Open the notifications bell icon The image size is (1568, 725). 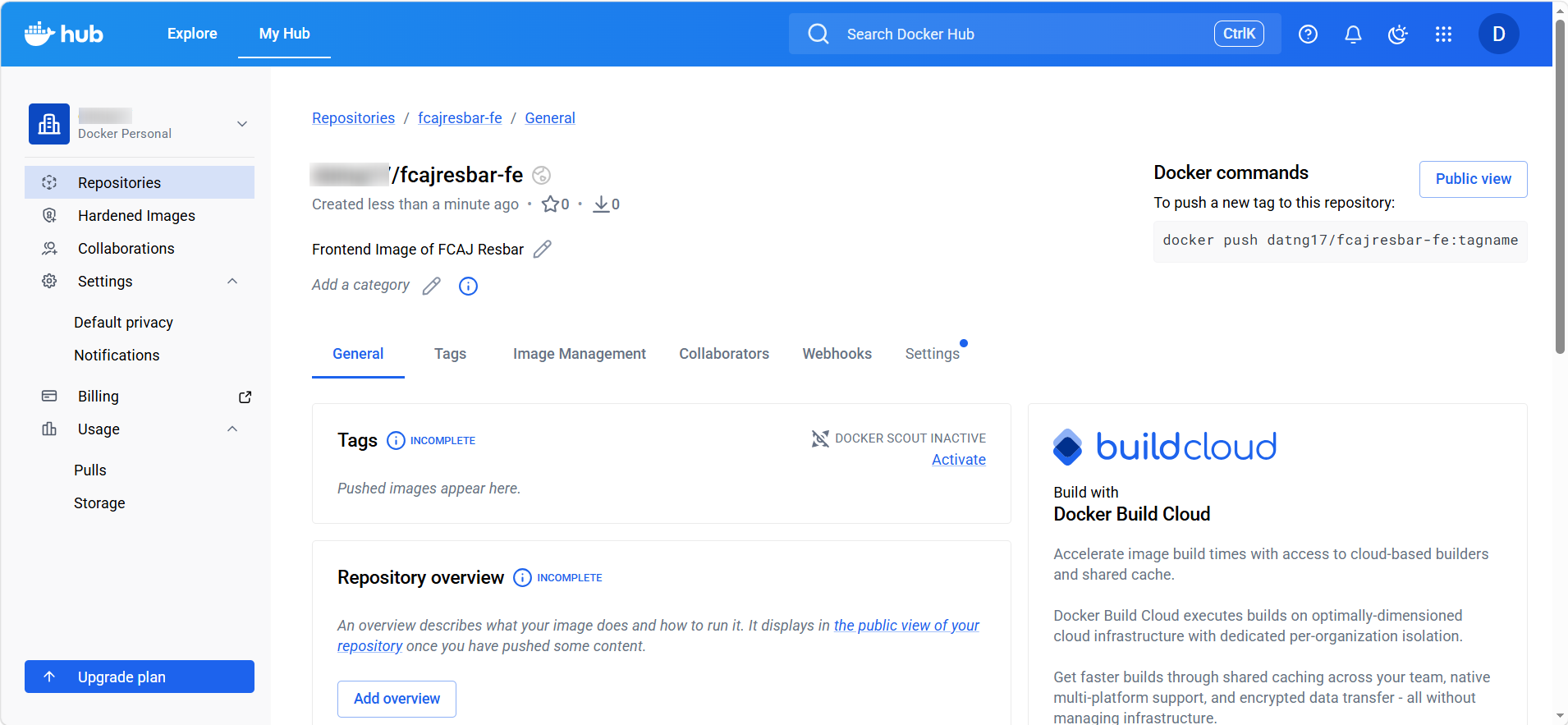1353,34
